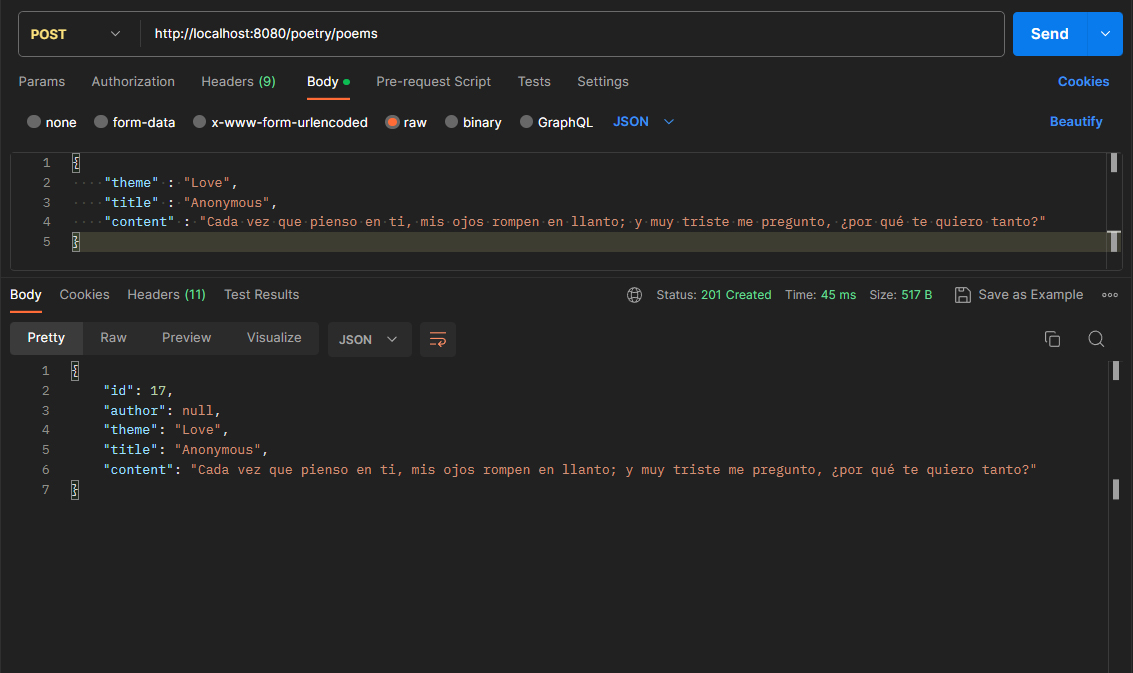Open the Tests tab
Viewport: 1133px width, 673px height.
(534, 82)
